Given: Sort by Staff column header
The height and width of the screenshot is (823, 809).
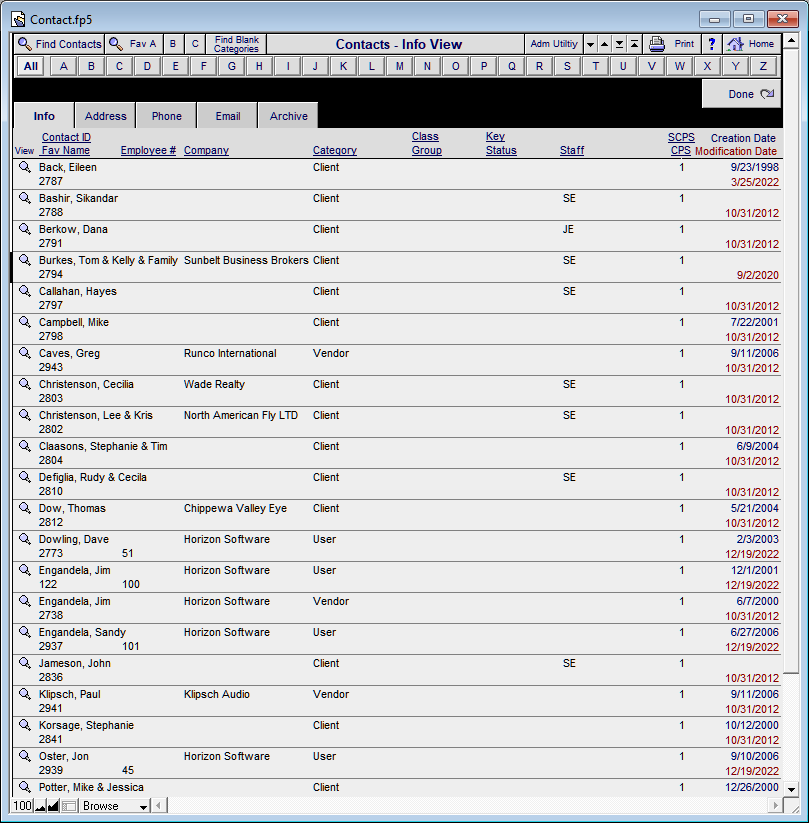Looking at the screenshot, I should click(x=572, y=151).
